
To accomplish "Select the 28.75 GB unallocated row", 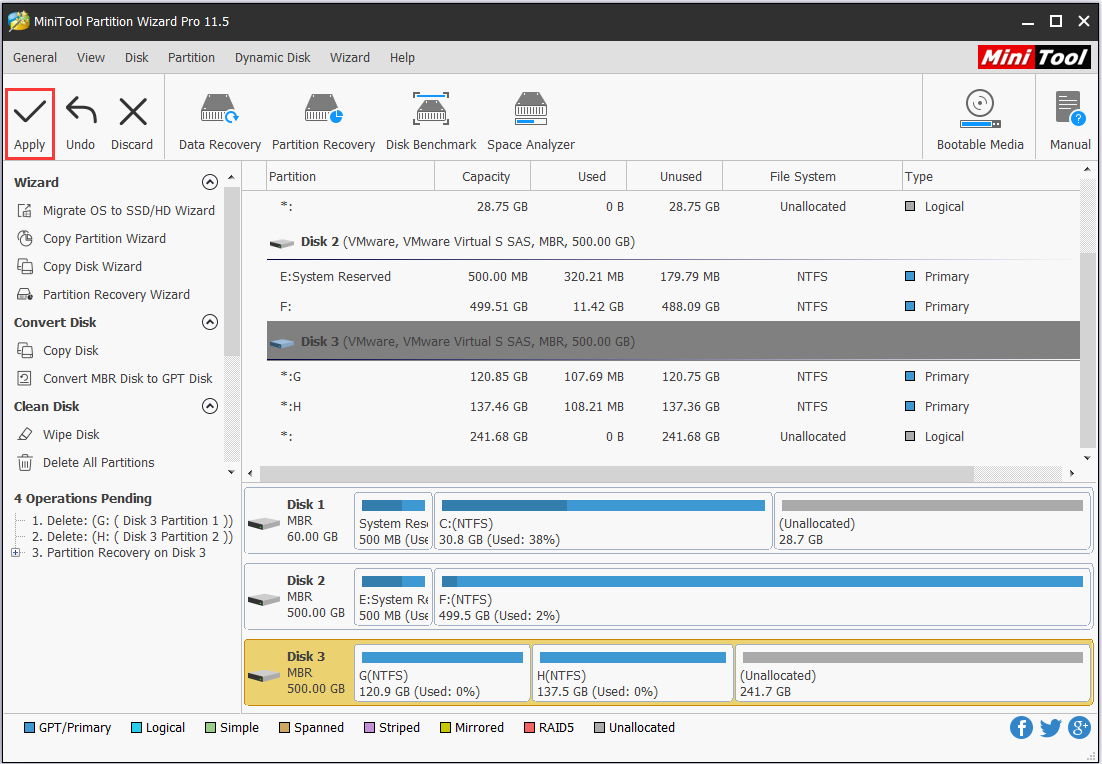I will 673,207.
